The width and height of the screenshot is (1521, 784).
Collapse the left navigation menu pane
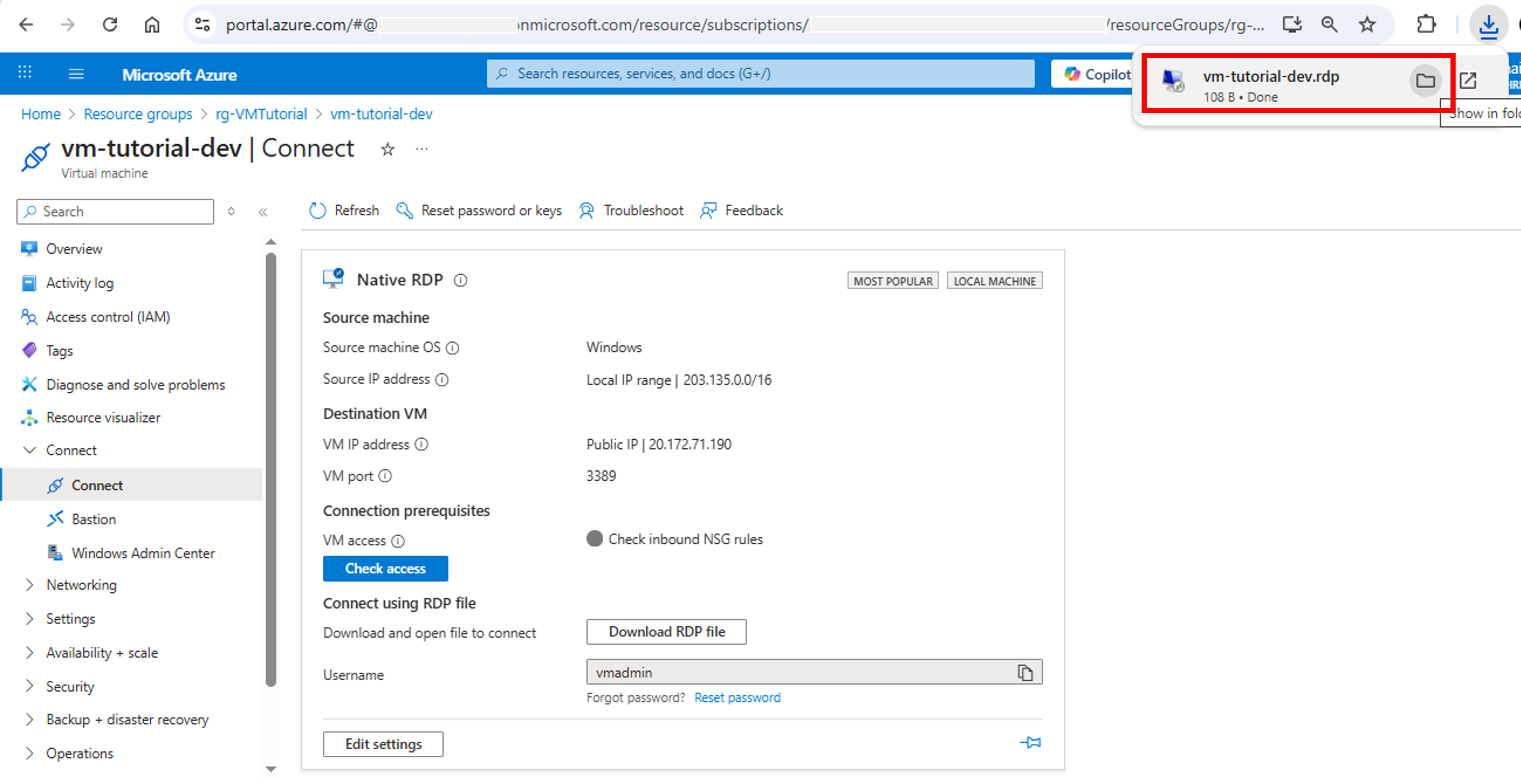tap(263, 212)
